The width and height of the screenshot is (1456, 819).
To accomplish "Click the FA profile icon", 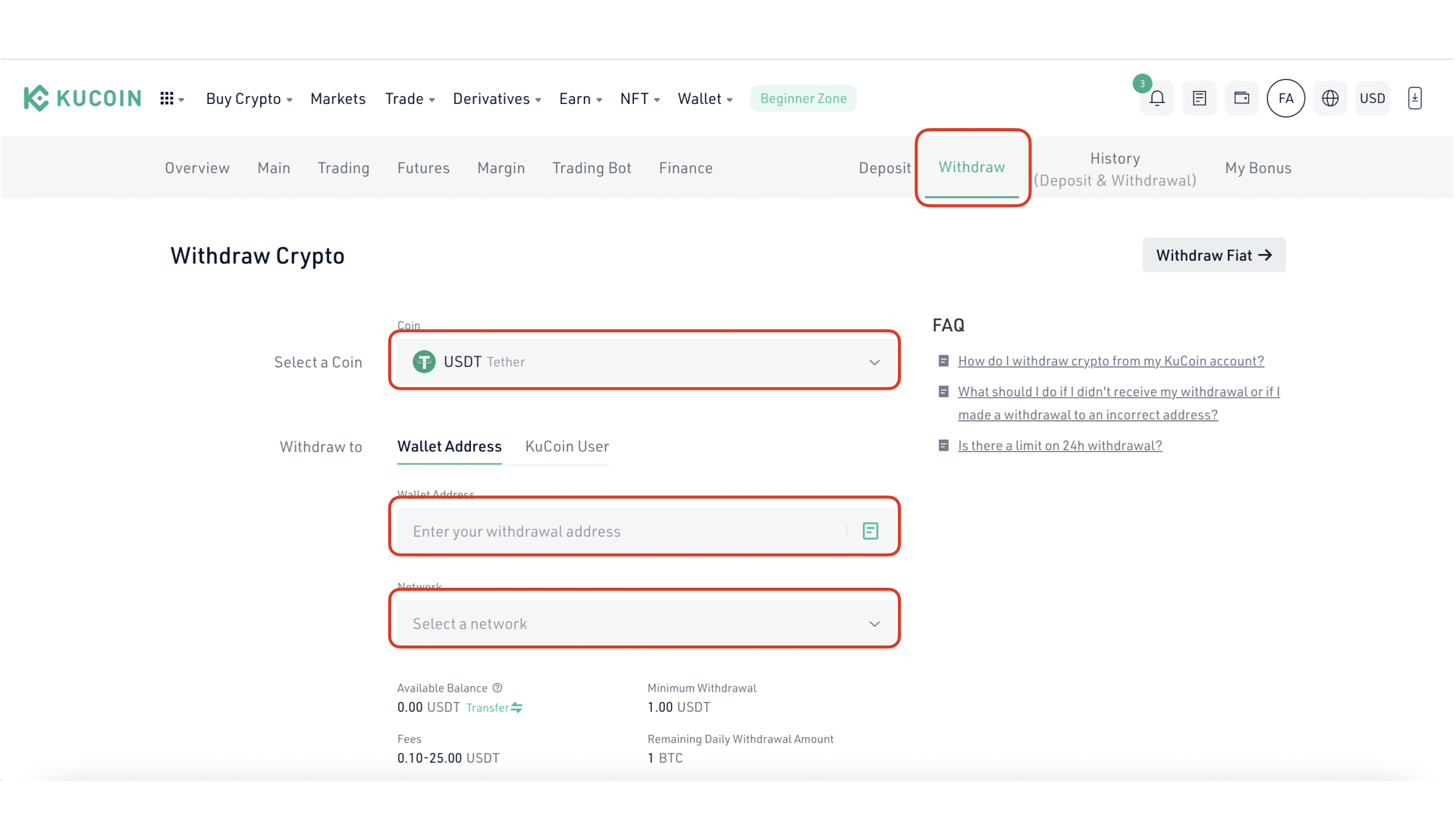I will (1286, 98).
